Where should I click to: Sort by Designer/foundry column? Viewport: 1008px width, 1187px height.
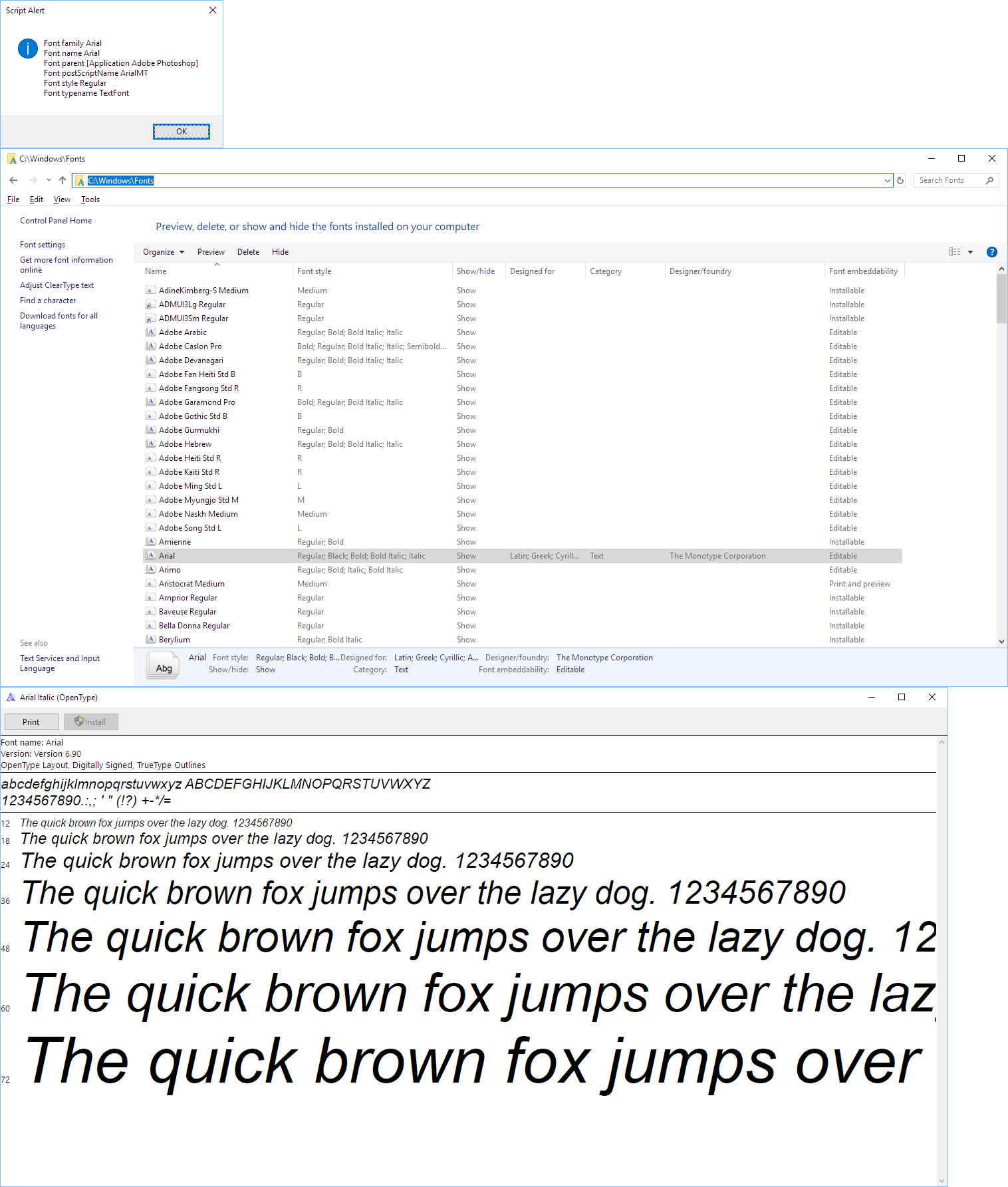(x=745, y=271)
